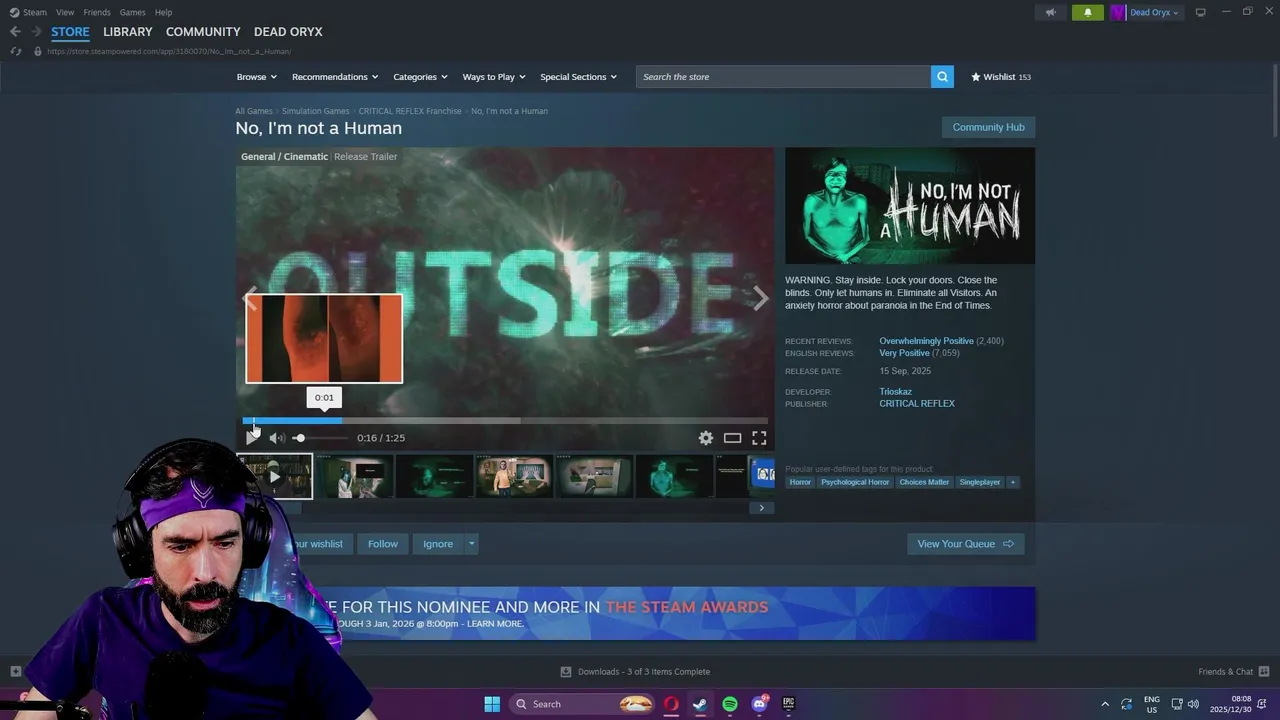
Task: Click the Search the store field
Action: coord(783,77)
